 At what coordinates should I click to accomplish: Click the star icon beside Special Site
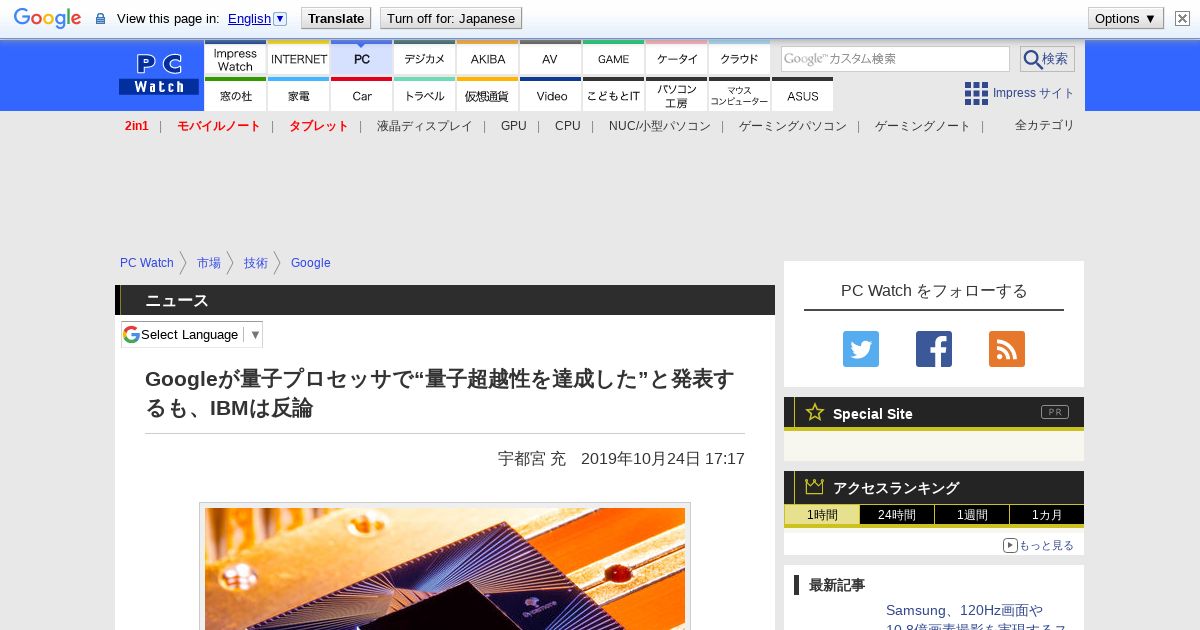pos(815,412)
